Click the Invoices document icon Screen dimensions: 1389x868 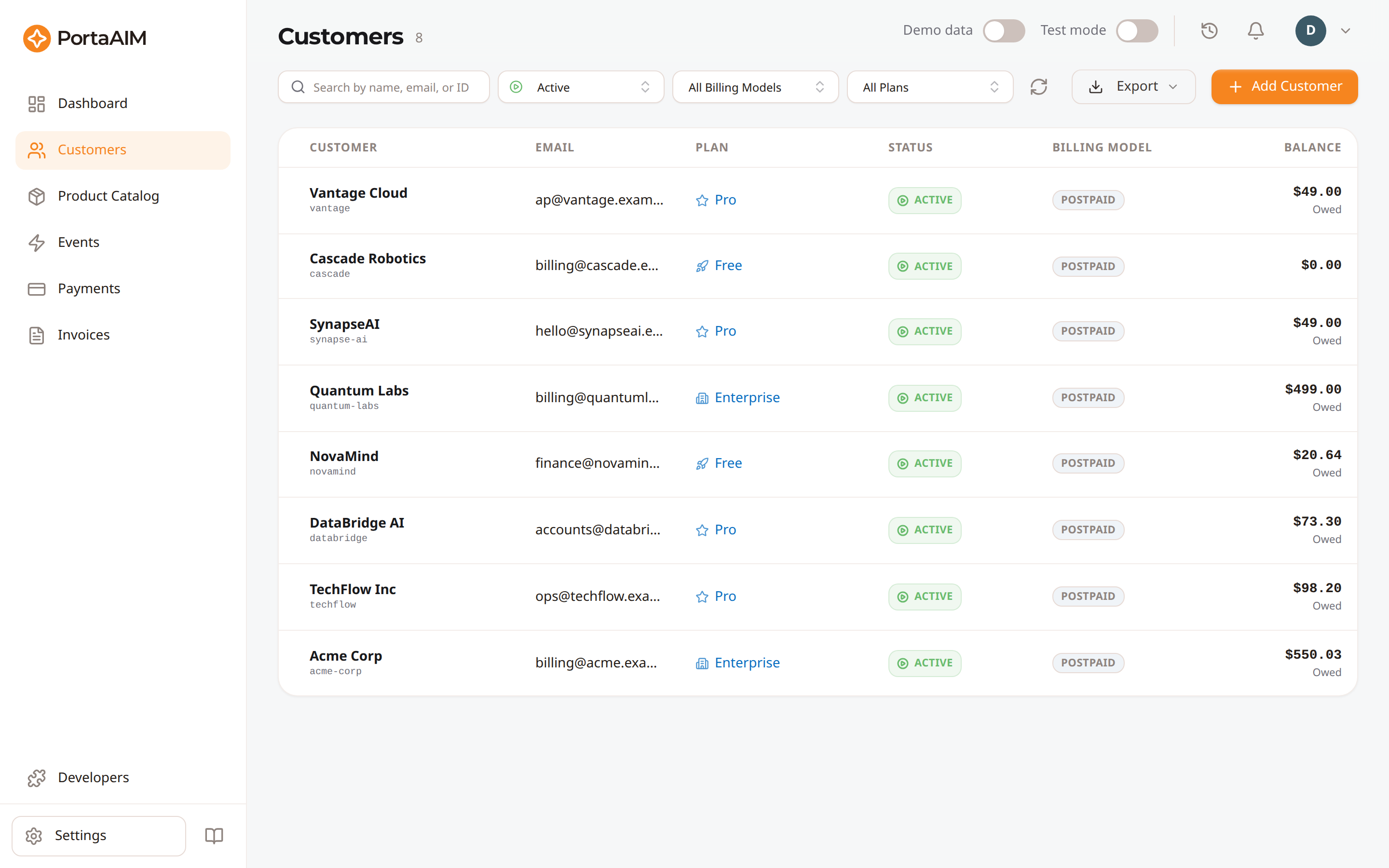click(x=37, y=335)
